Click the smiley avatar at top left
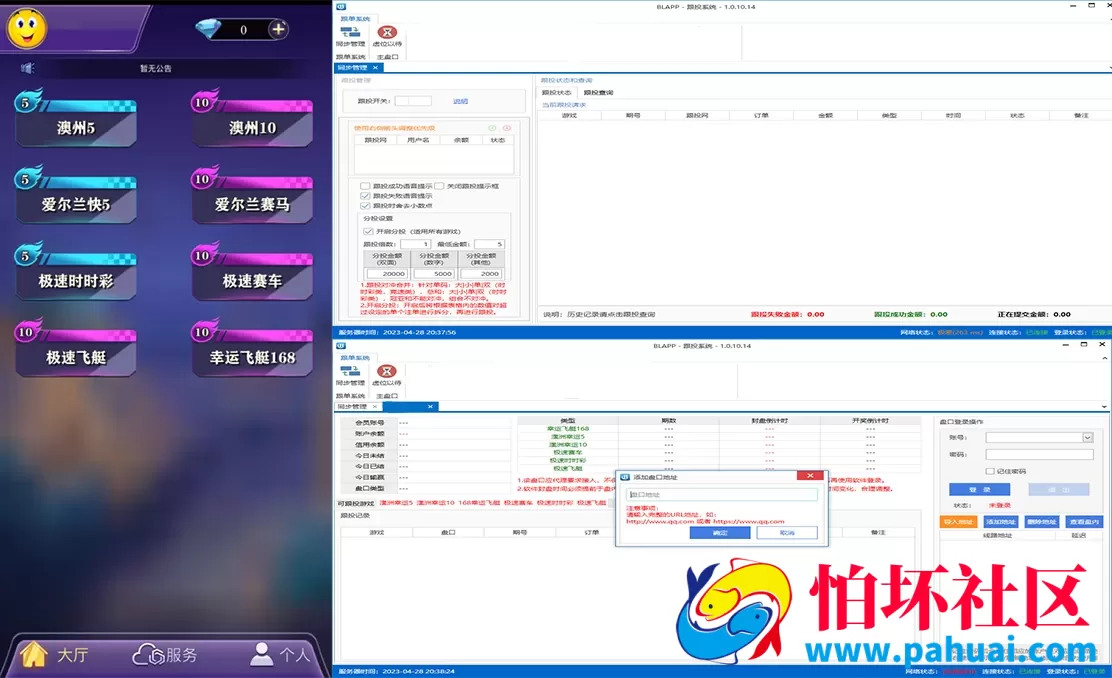The width and height of the screenshot is (1112, 678). [x=25, y=28]
